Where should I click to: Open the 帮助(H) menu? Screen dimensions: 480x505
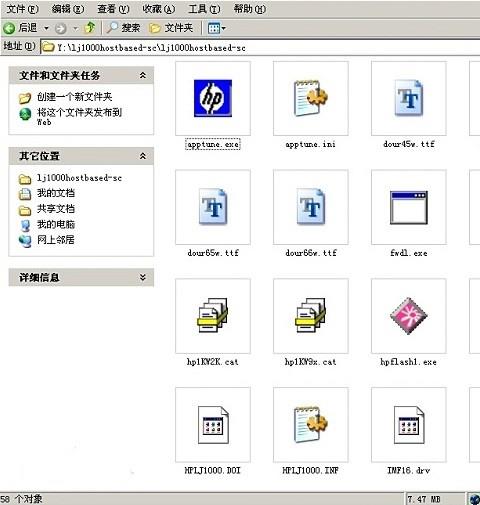[249, 9]
